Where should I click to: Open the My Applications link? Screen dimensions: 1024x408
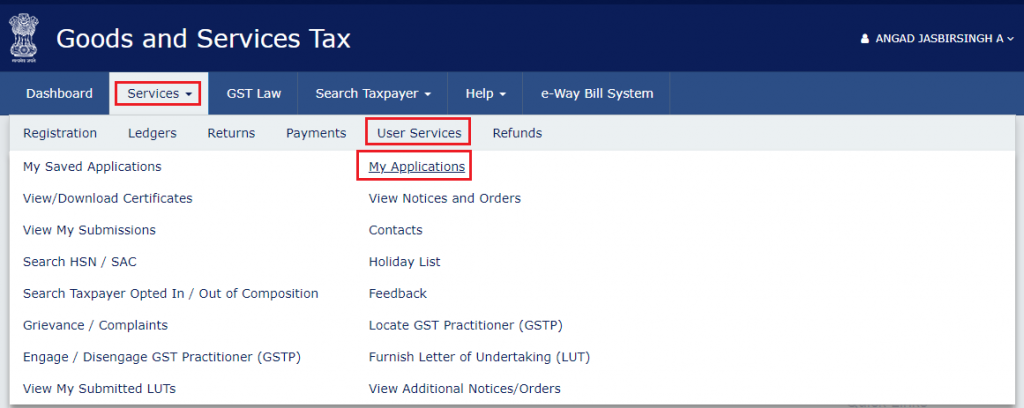417,166
